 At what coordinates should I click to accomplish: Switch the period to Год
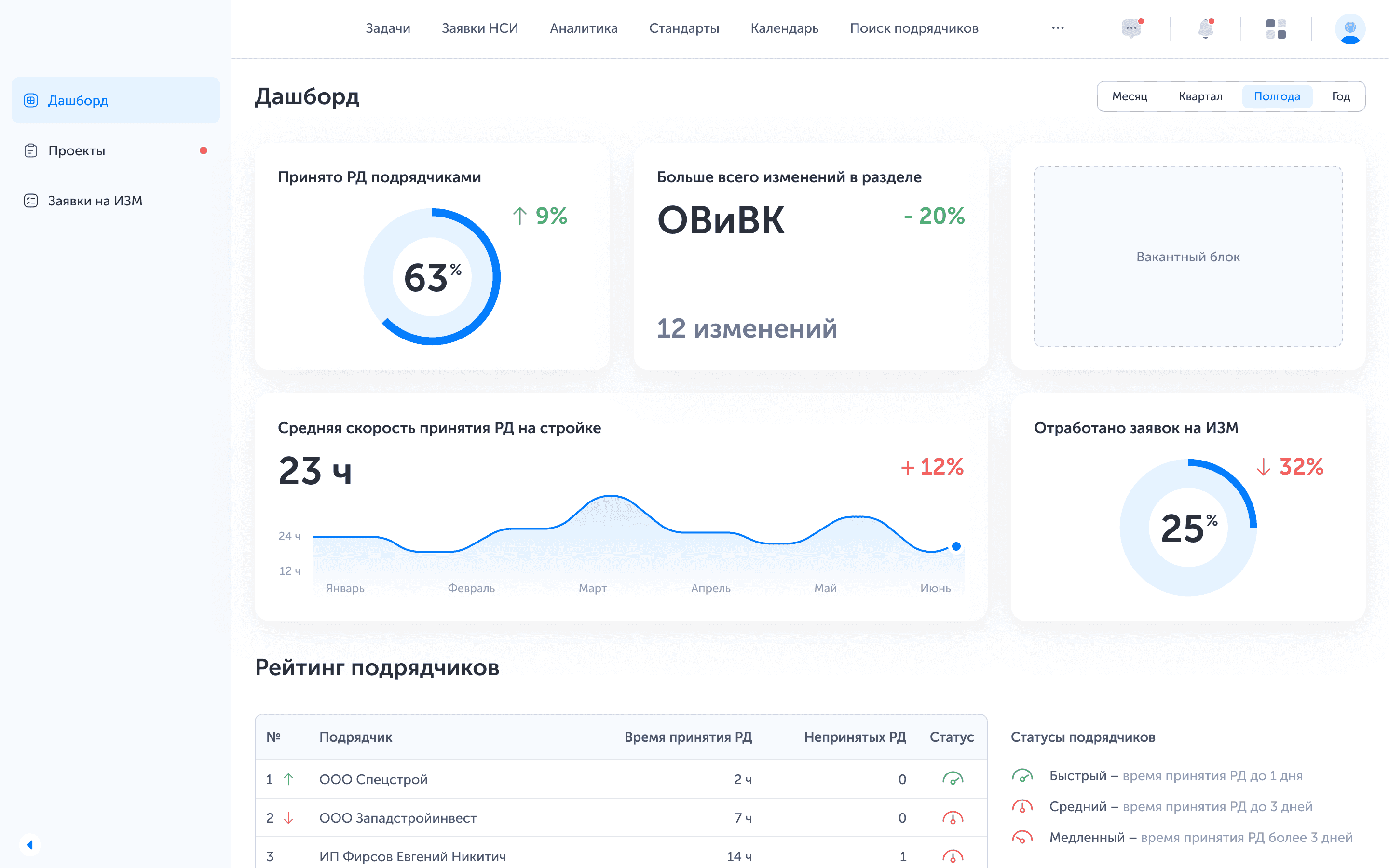tap(1340, 96)
